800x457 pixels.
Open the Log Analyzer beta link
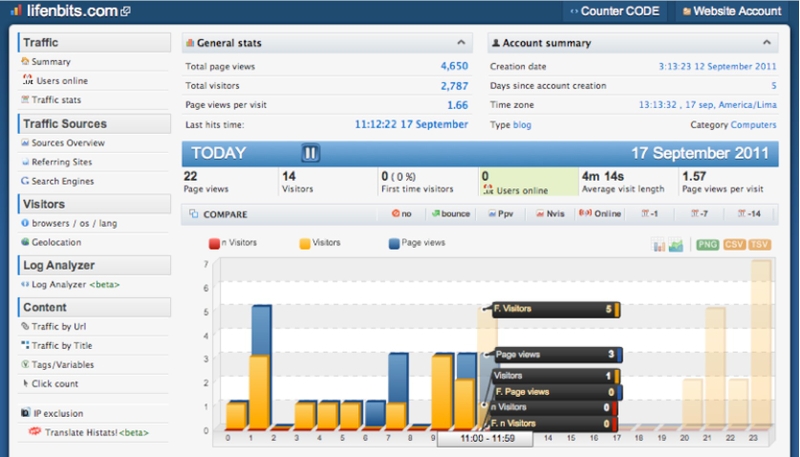click(x=76, y=285)
